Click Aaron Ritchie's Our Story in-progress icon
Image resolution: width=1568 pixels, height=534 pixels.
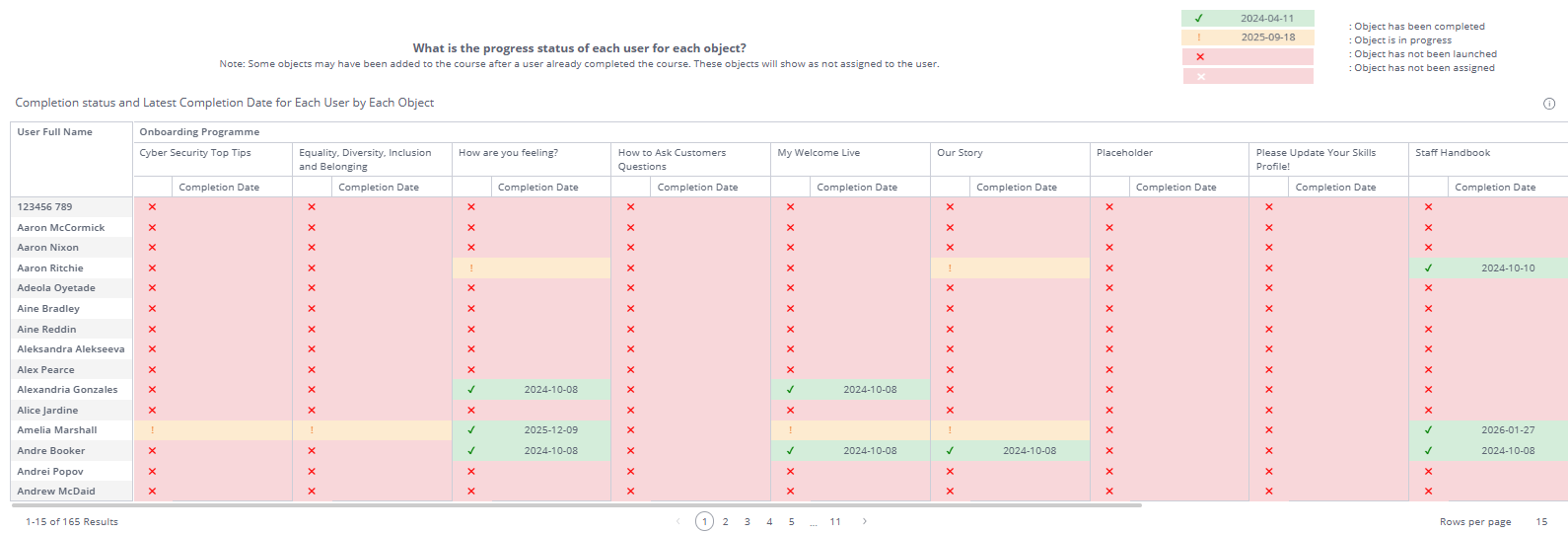(950, 268)
